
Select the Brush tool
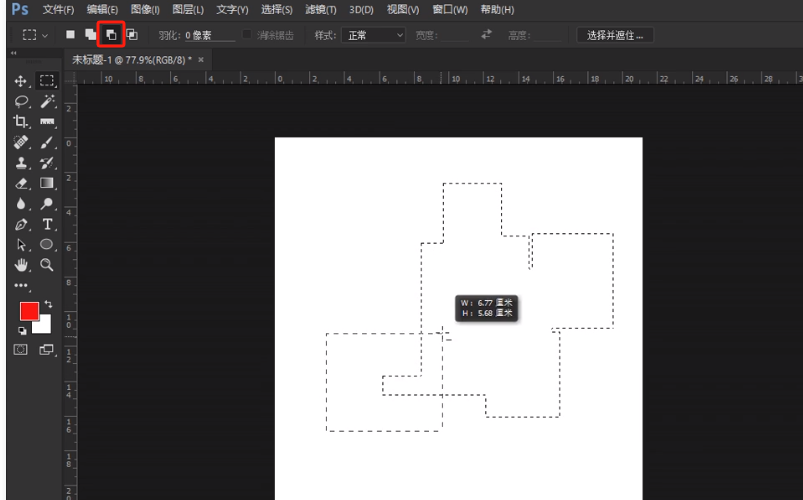[47, 142]
